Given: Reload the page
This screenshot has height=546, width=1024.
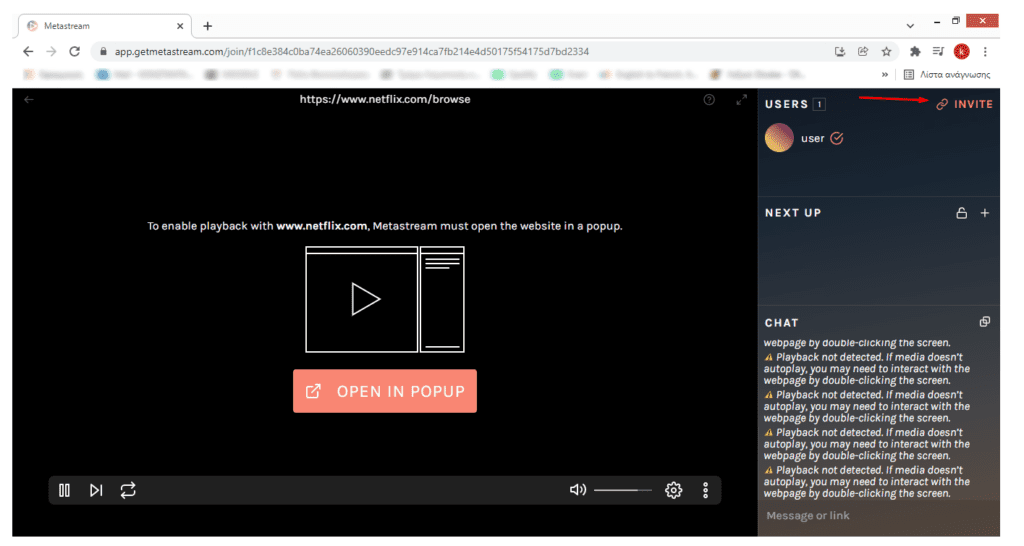Looking at the screenshot, I should tap(74, 51).
